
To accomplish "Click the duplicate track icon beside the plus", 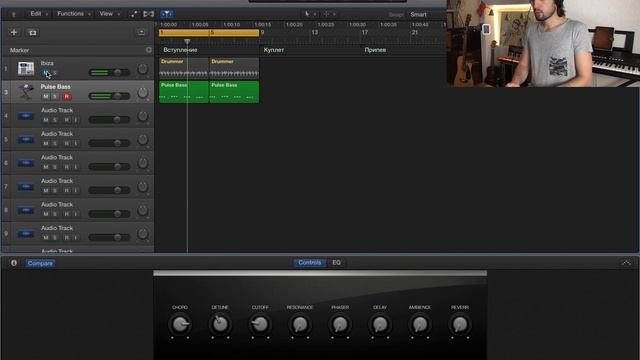I will coord(32,33).
